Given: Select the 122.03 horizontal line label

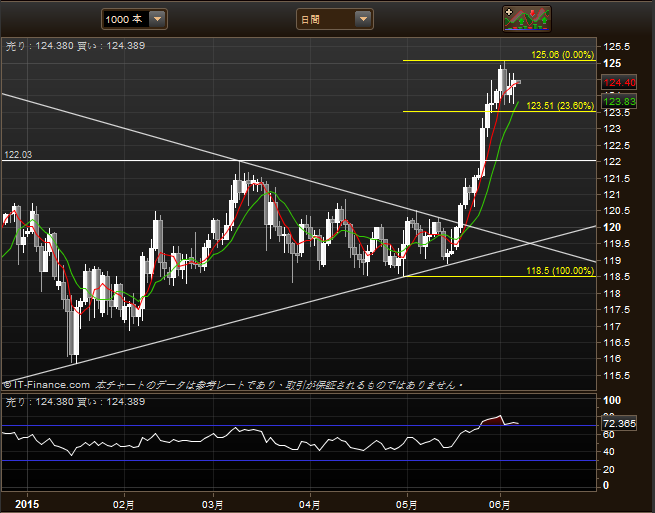Looking at the screenshot, I should pyautogui.click(x=18, y=155).
